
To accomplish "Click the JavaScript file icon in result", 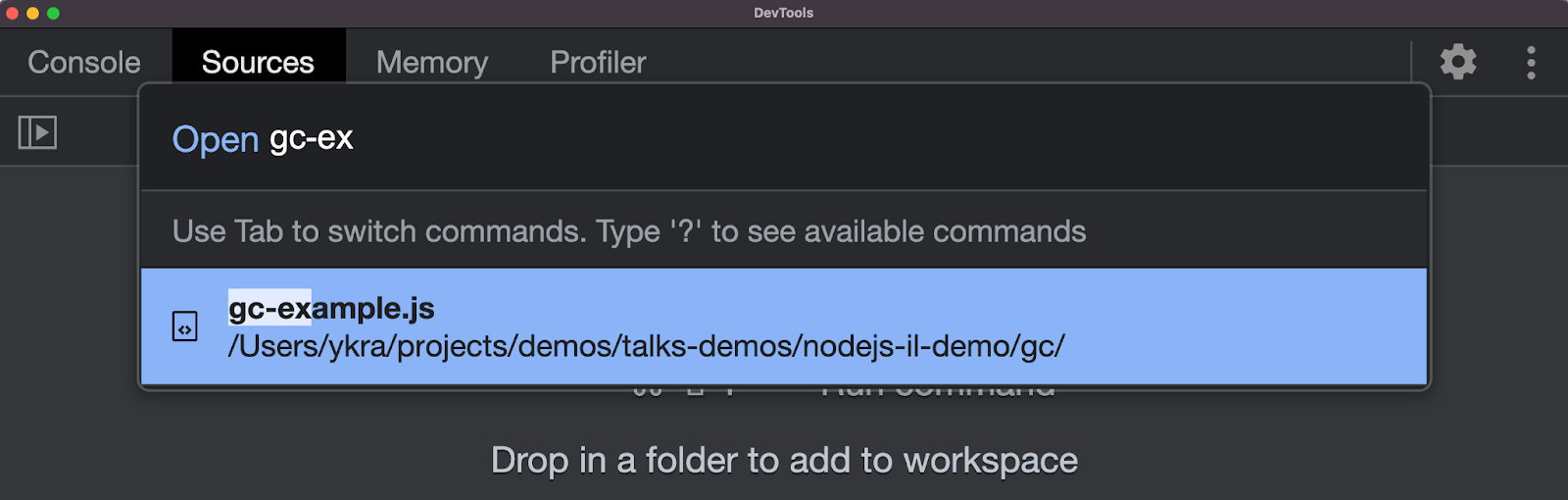I will [x=185, y=326].
